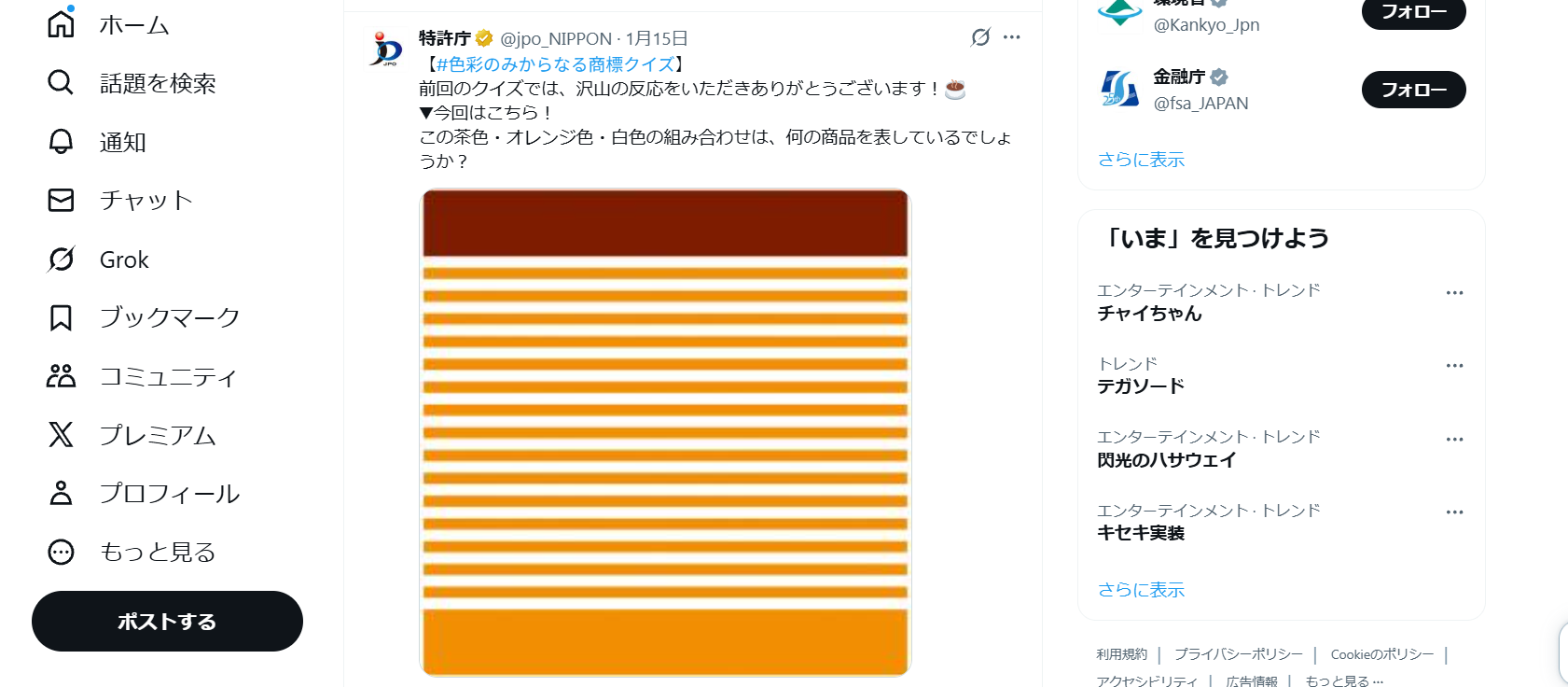Viewport: 1568px width, 687px height.
Task: Open the ホーム sidebar icon
Action: click(x=60, y=24)
